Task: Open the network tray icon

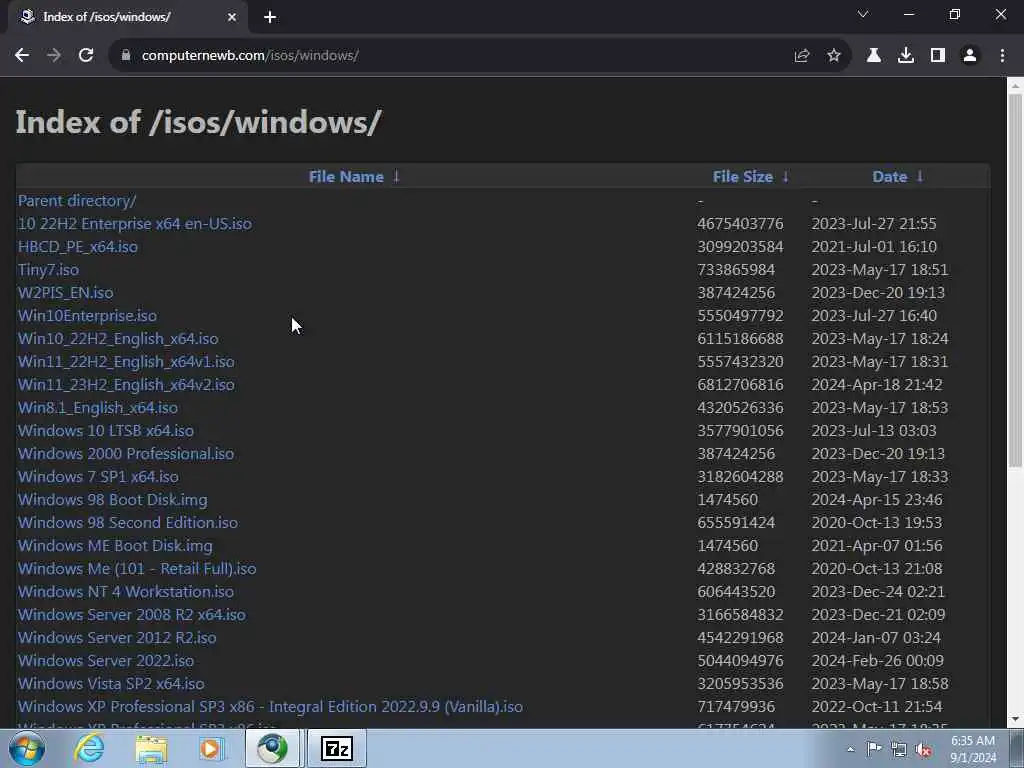Action: click(x=899, y=749)
